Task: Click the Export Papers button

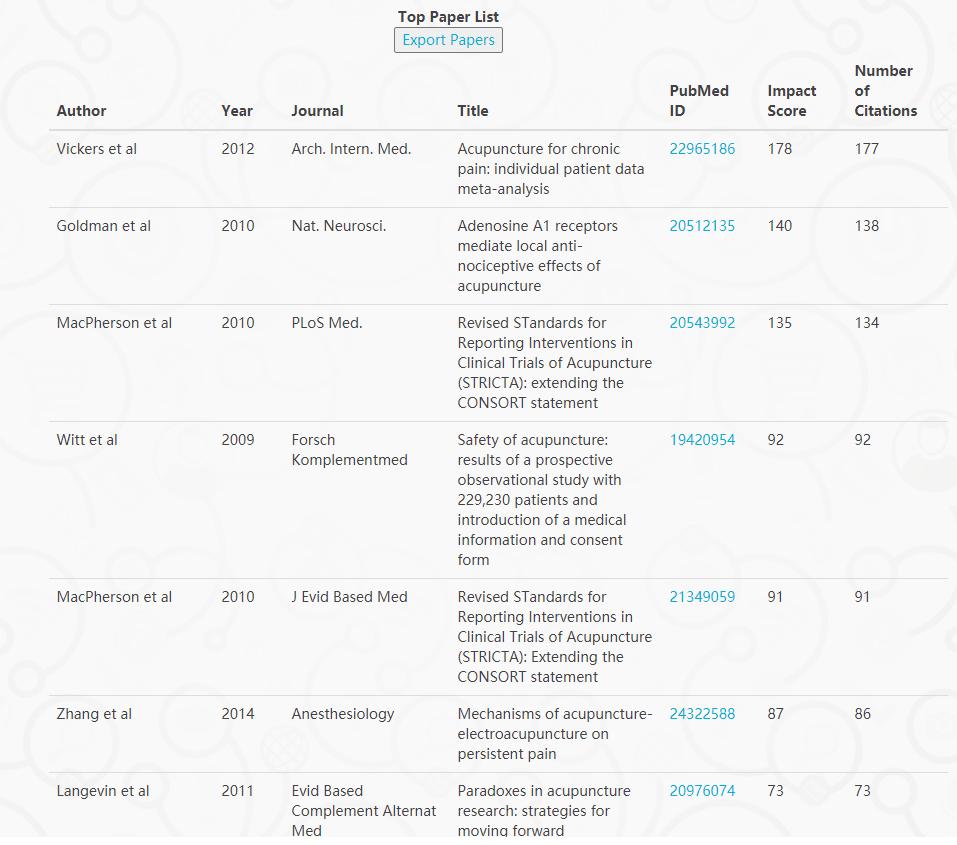Action: [x=448, y=40]
